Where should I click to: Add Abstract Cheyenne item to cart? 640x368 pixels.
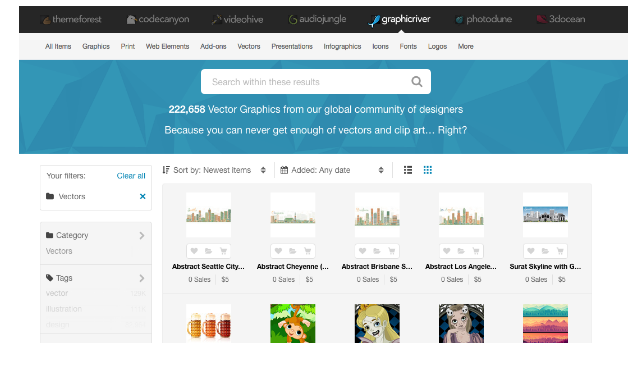[x=307, y=251]
